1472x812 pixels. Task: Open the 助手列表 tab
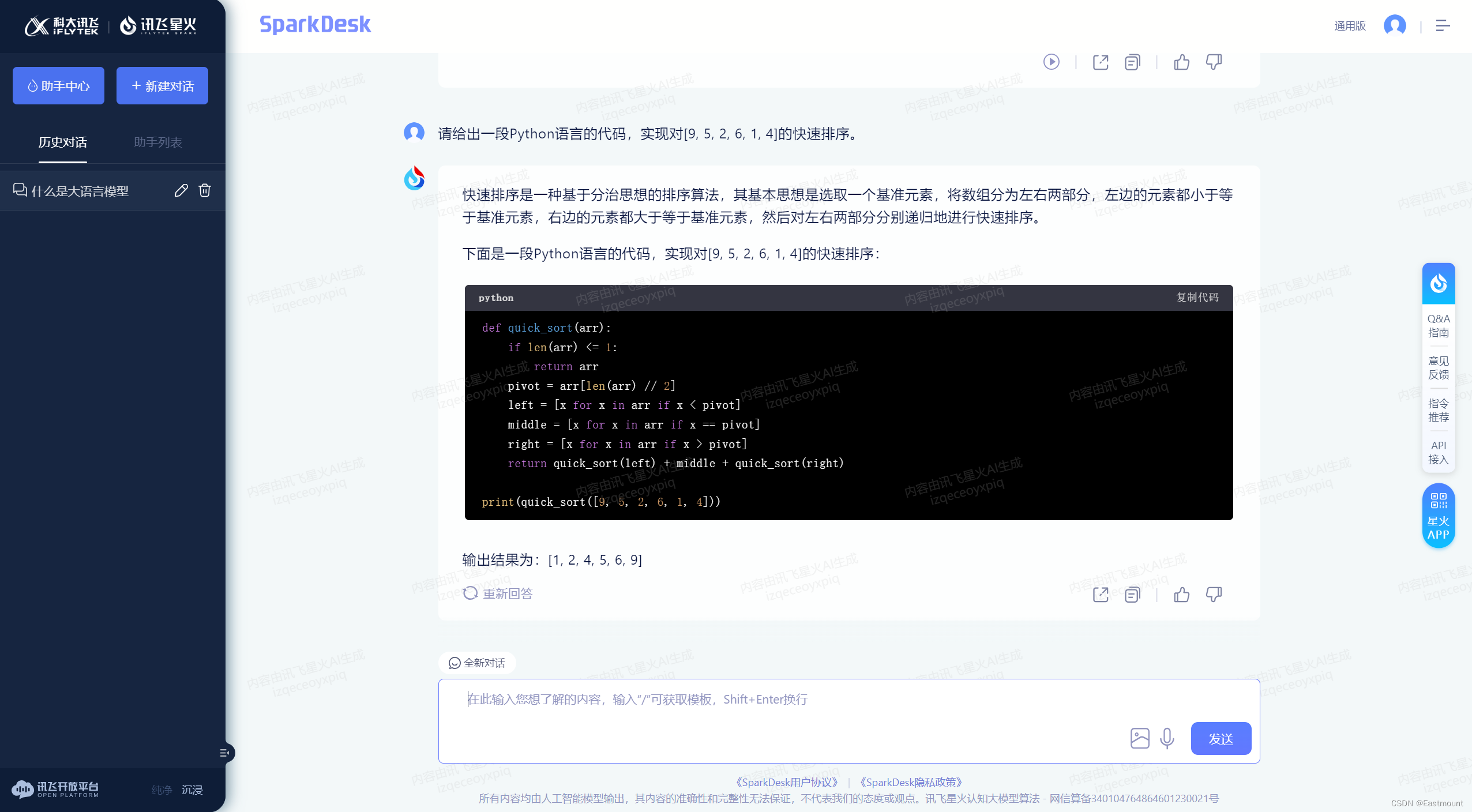157,142
